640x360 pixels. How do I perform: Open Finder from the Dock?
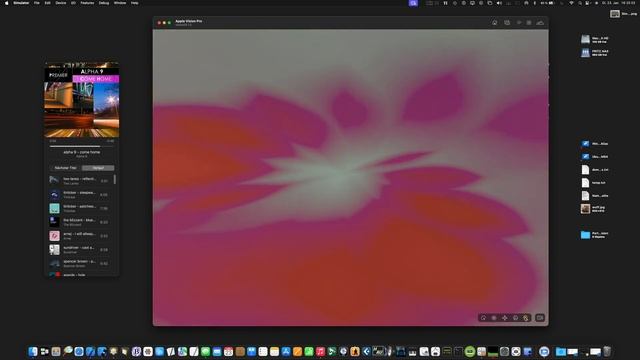(x=33, y=351)
